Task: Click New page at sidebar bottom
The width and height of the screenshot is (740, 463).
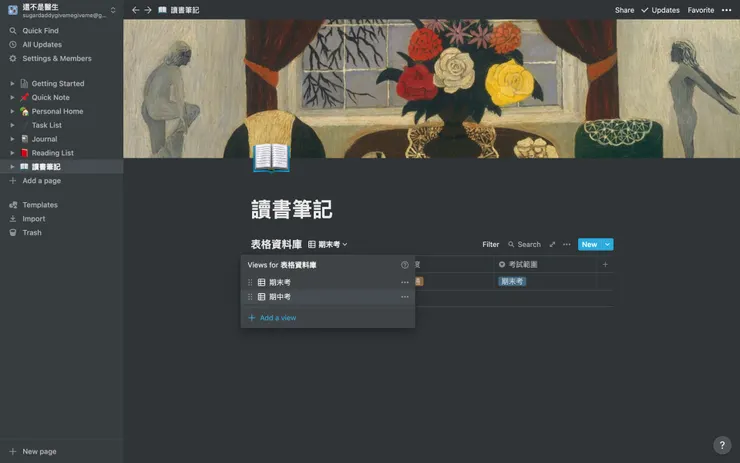Action: point(39,452)
